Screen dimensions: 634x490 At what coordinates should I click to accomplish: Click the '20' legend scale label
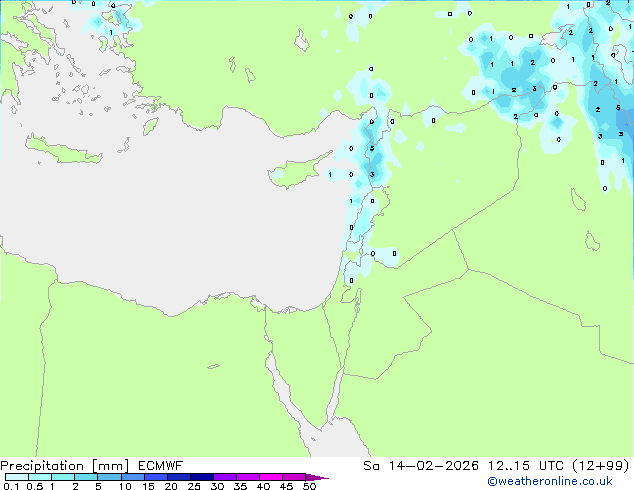point(171,486)
